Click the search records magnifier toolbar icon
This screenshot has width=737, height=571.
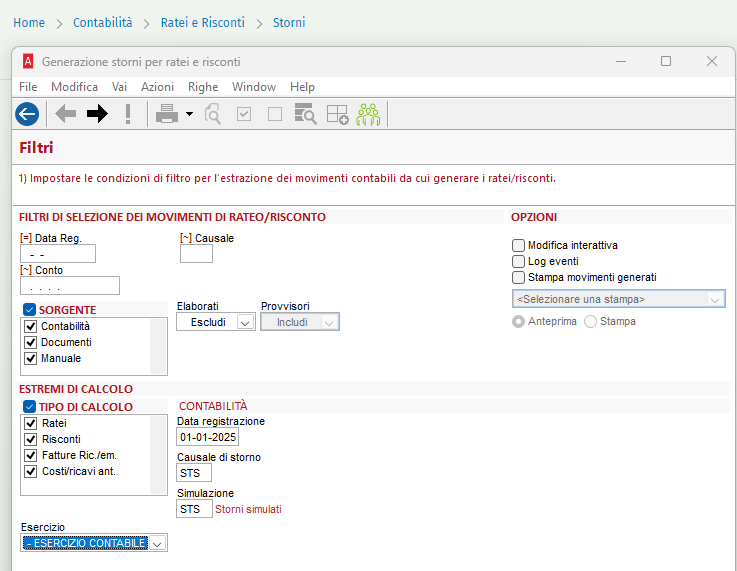pos(306,114)
